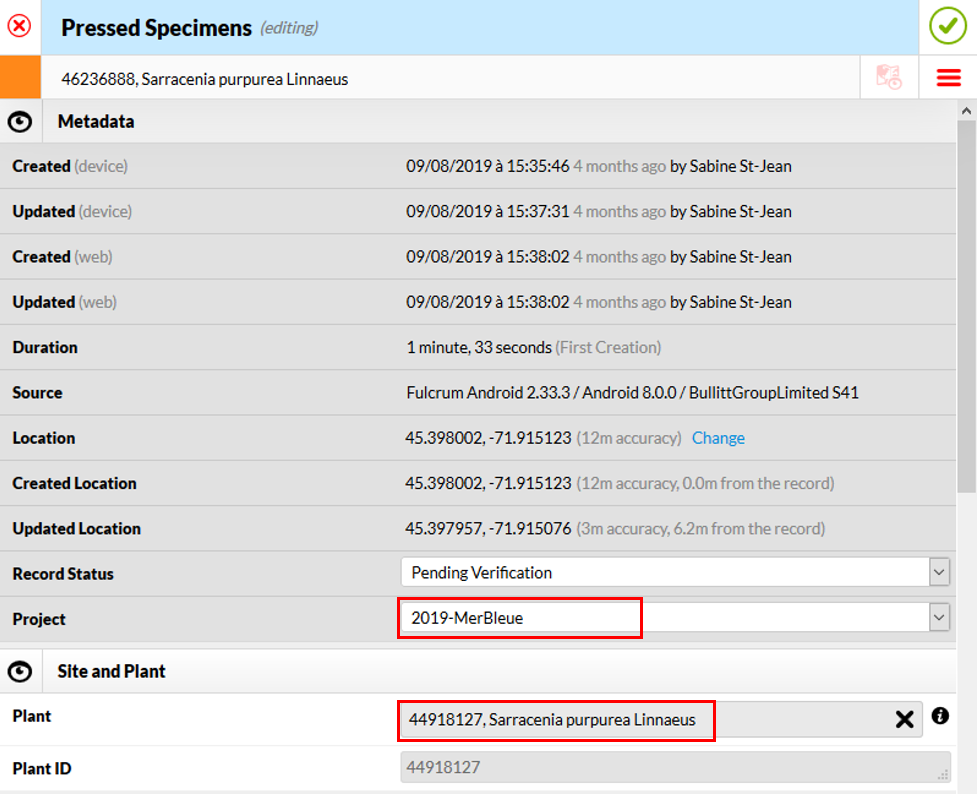Save record with the green checkmark
Viewport: 977px width, 794px height.
[x=947, y=26]
